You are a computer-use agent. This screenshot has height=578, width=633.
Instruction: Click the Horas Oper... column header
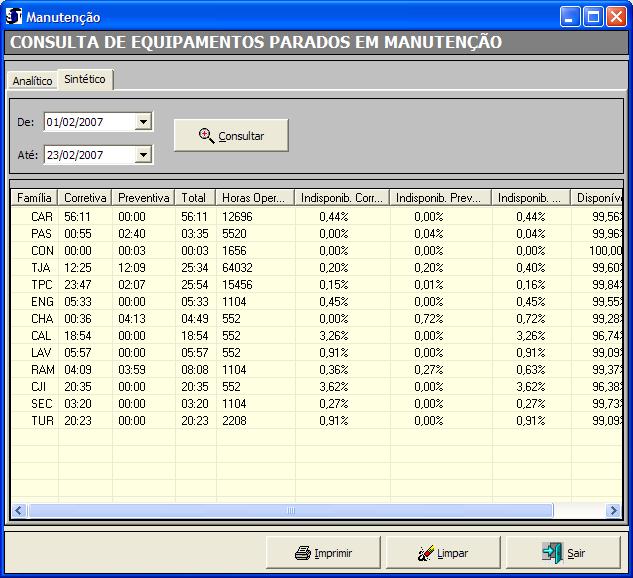[x=255, y=198]
